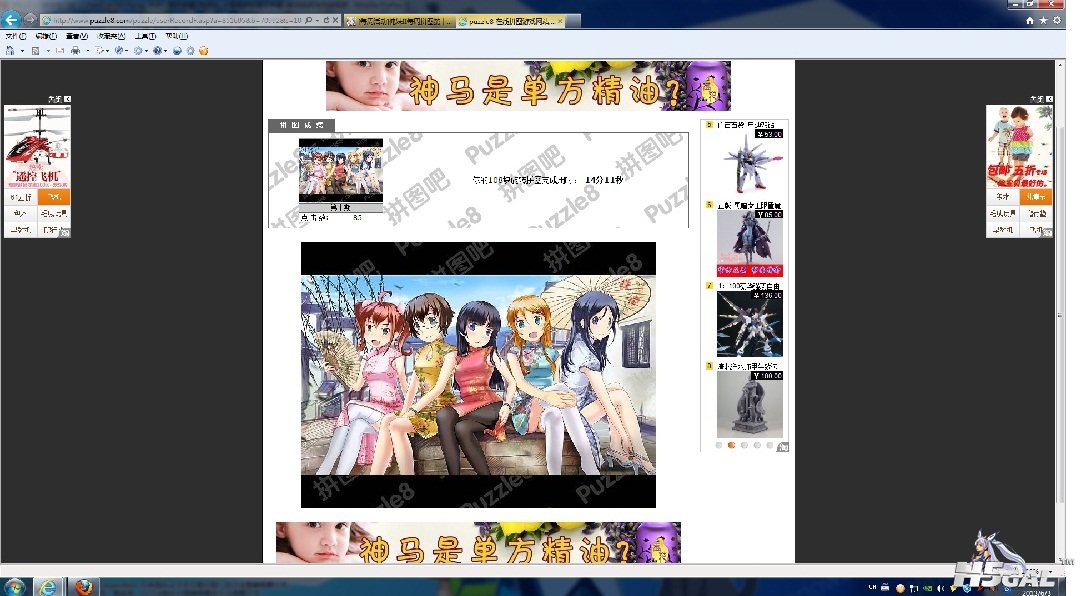
Task: Close the active puzzle8 browser tab
Action: (x=560, y=21)
